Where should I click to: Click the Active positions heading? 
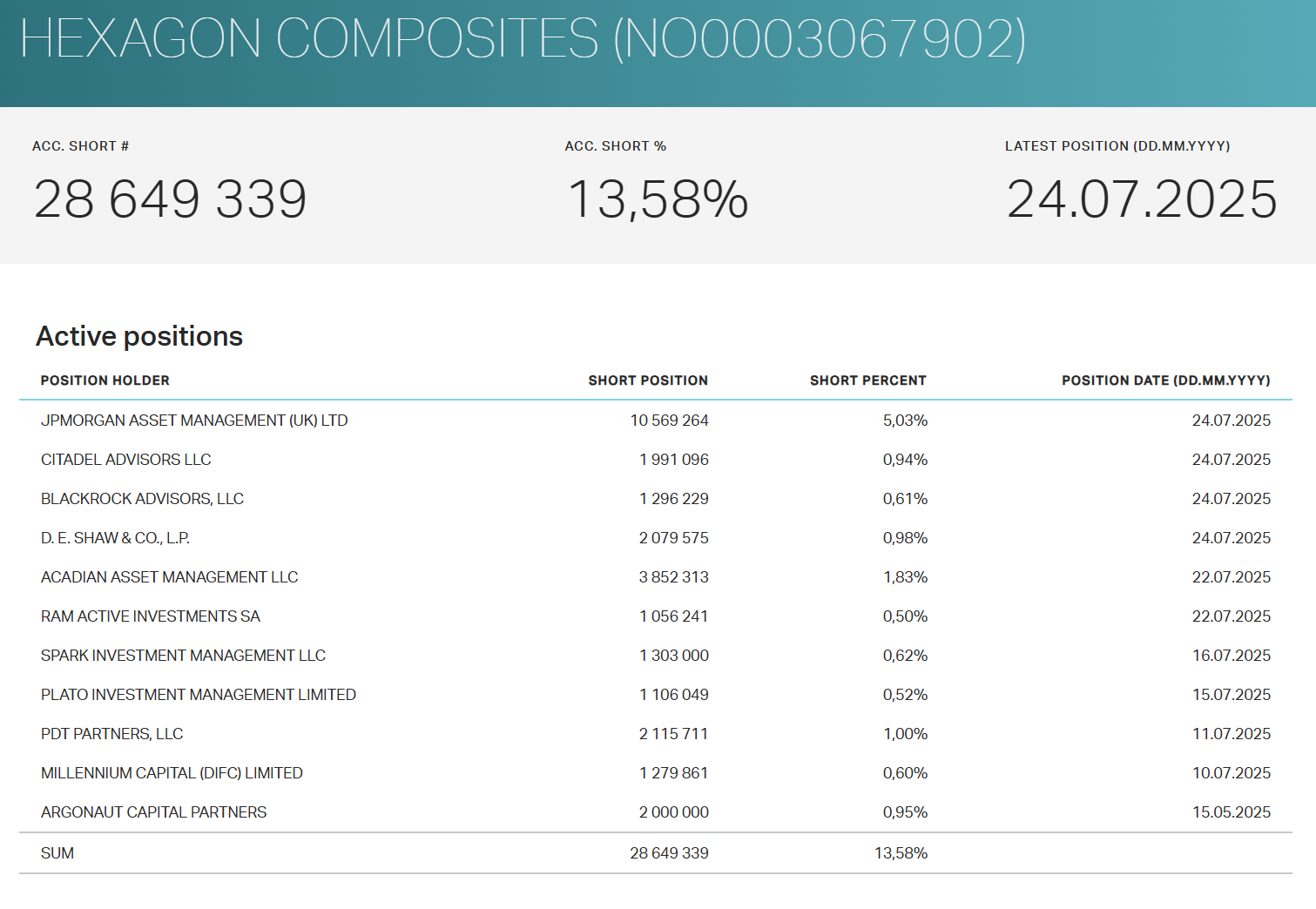(x=139, y=336)
